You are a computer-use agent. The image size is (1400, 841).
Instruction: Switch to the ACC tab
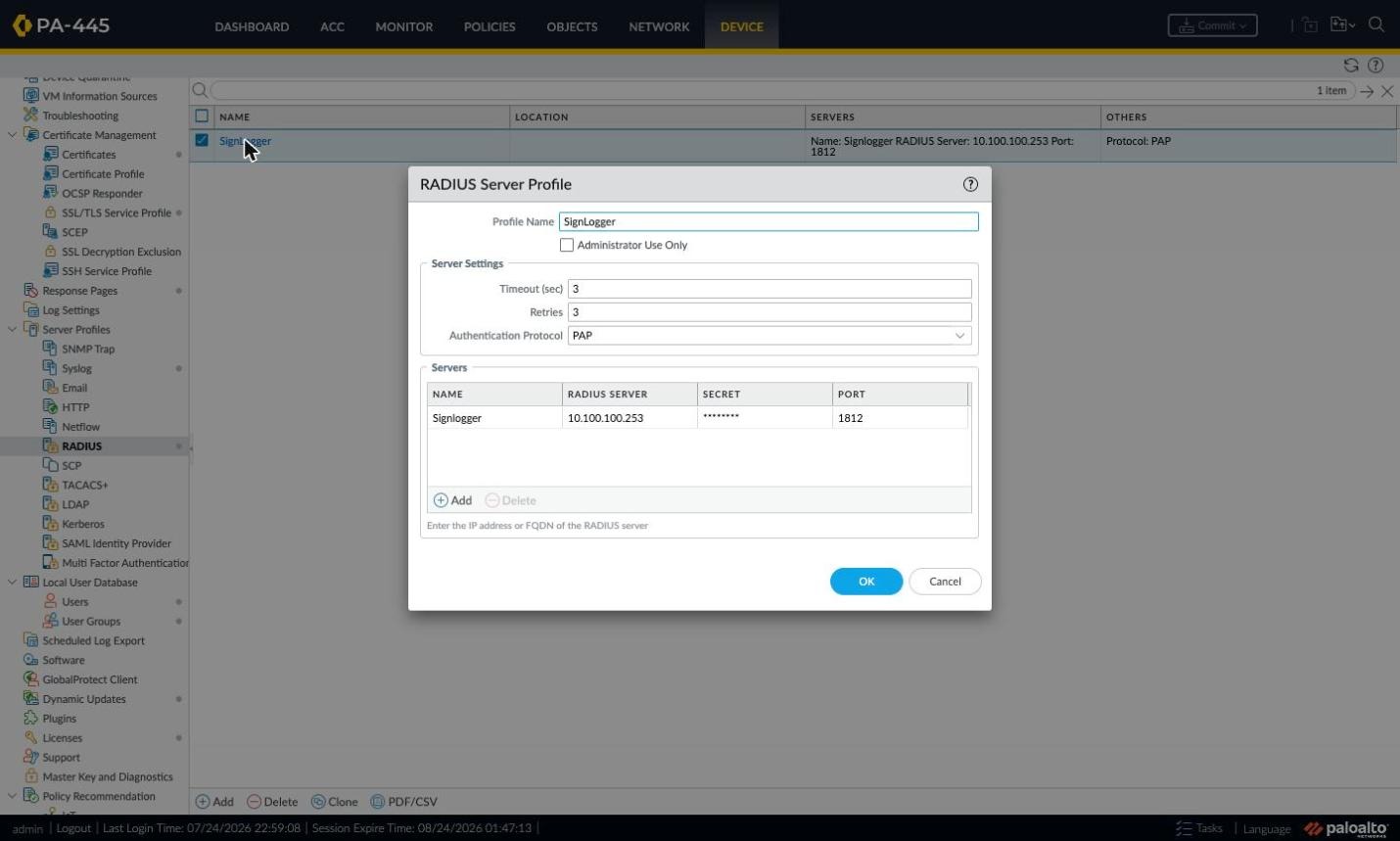(x=332, y=26)
